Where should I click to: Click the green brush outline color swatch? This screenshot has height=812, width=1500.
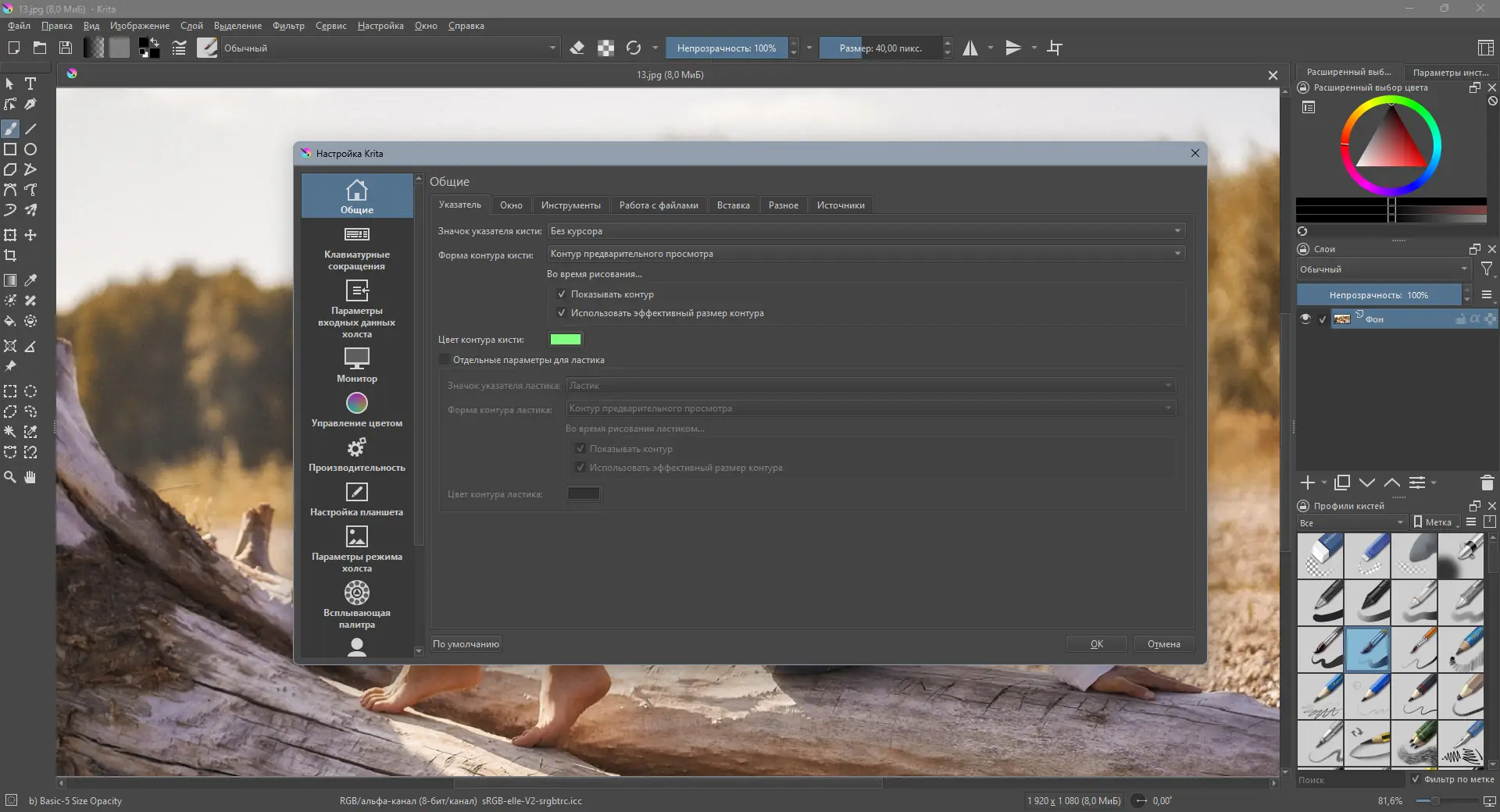pos(566,340)
